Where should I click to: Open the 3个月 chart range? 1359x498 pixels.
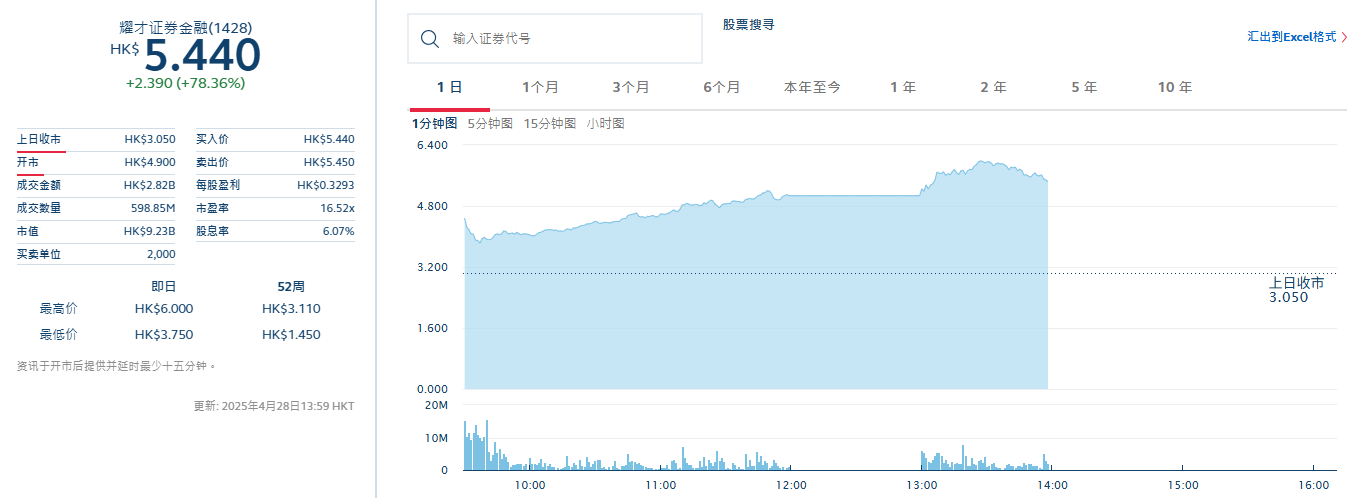tap(630, 88)
